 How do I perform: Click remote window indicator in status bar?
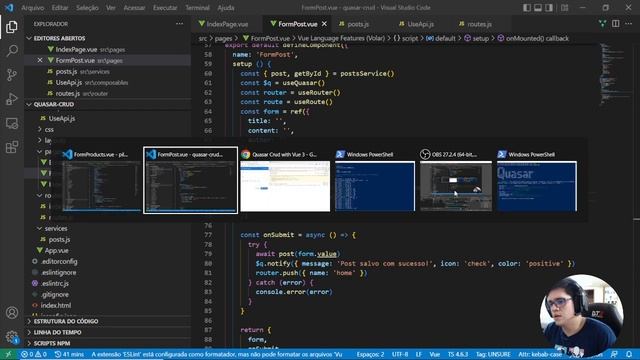coord(8,354)
